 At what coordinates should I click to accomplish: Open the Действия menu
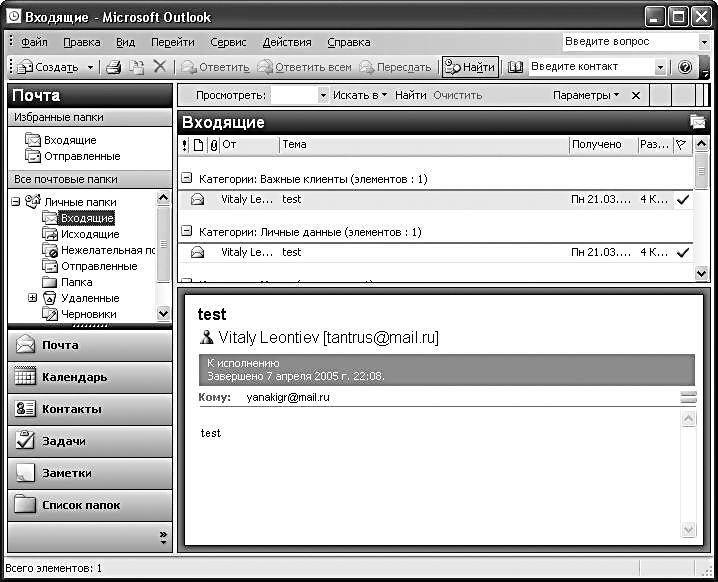click(287, 42)
